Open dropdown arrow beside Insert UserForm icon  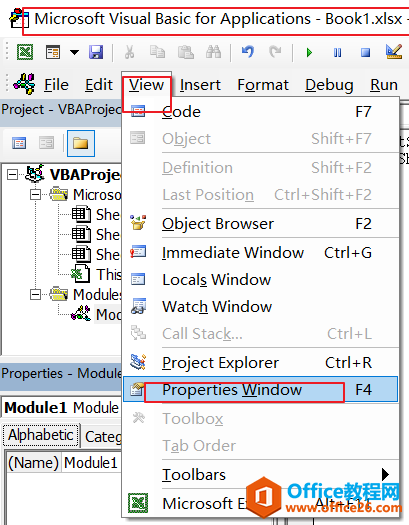click(74, 52)
